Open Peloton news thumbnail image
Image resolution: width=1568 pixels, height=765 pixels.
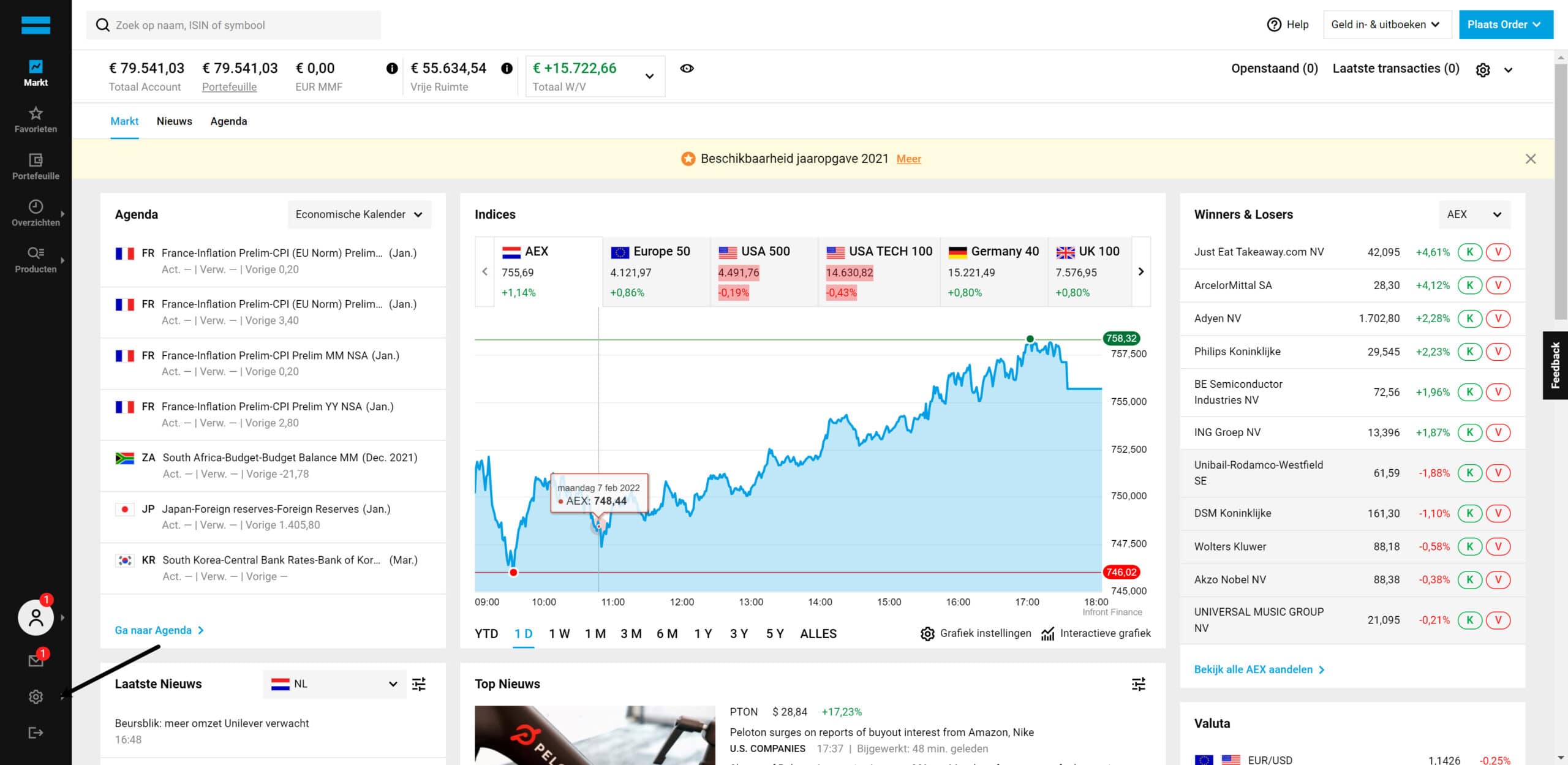point(595,735)
